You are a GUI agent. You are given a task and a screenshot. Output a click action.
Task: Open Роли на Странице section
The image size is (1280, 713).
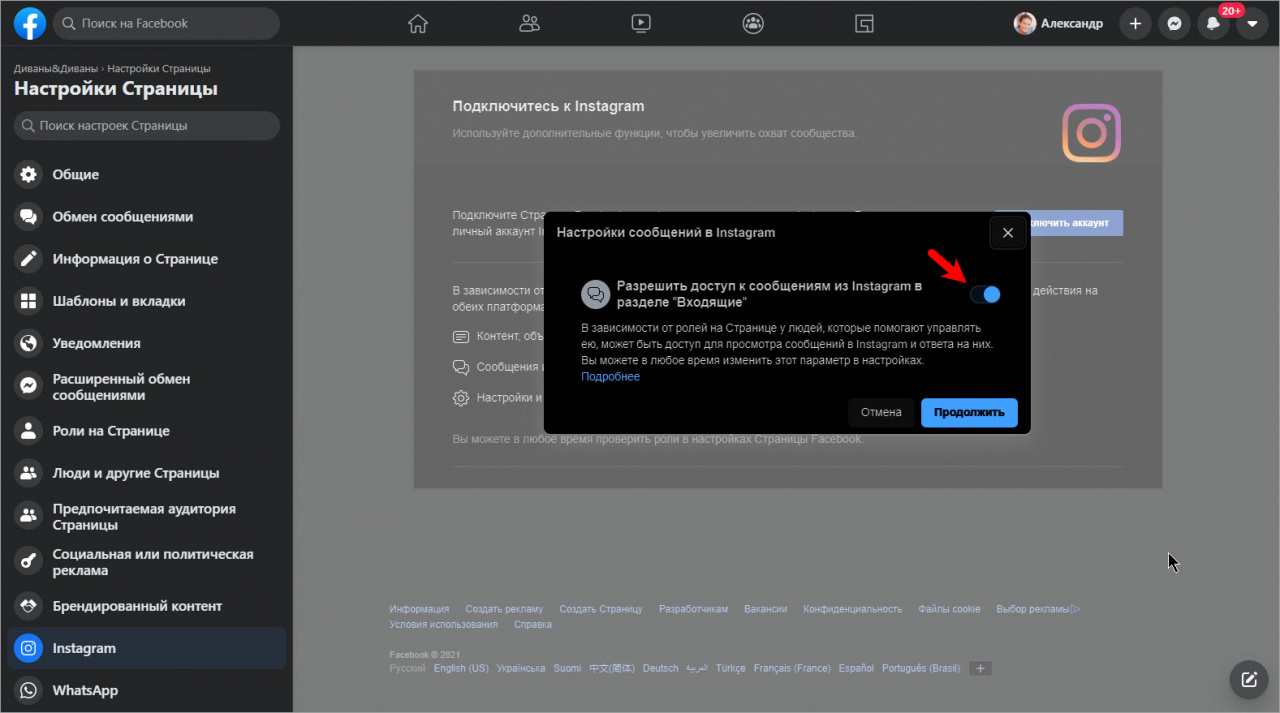pyautogui.click(x=146, y=431)
